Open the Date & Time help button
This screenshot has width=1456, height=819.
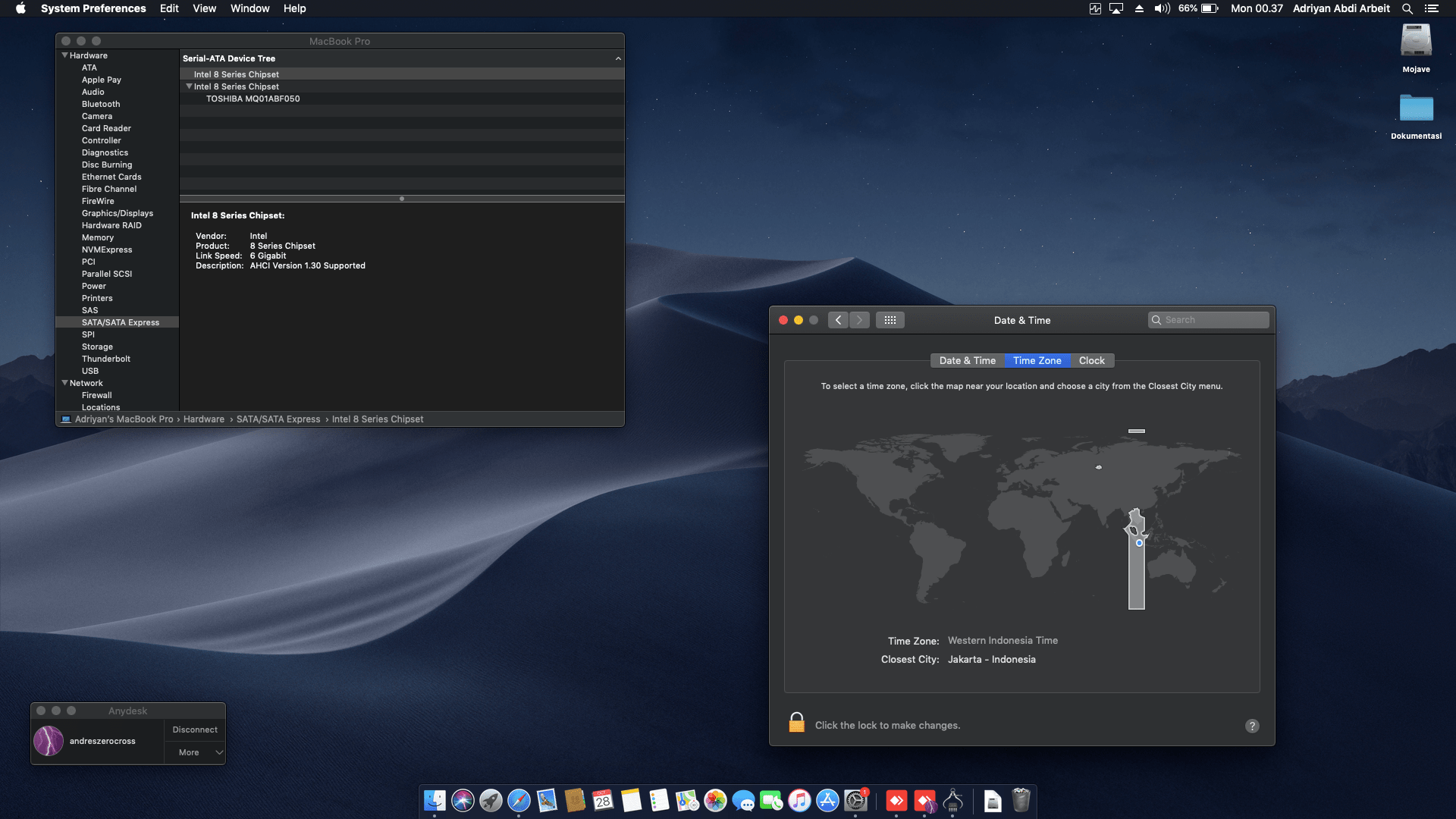click(1252, 726)
